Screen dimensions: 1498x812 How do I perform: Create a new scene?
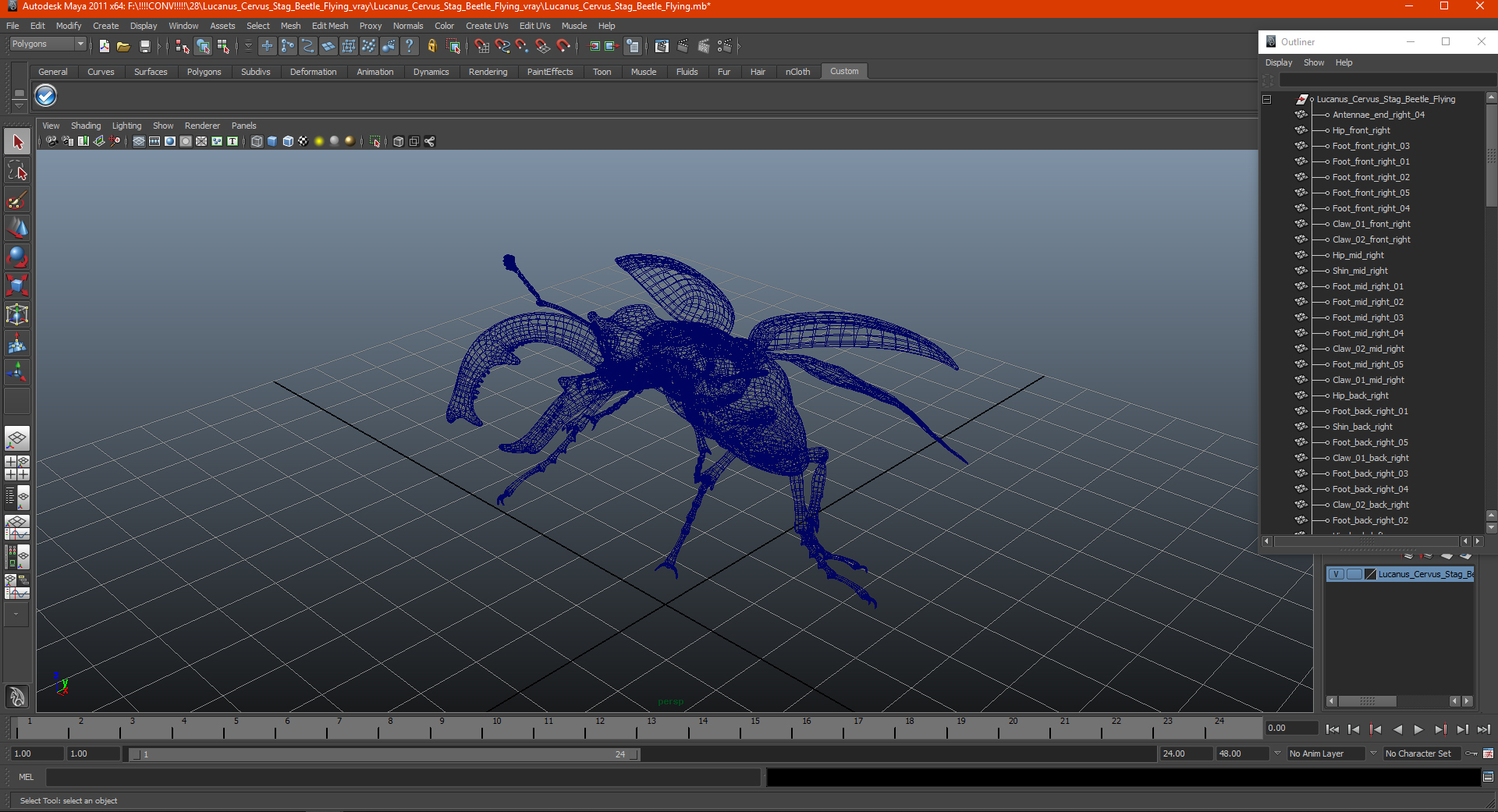pyautogui.click(x=104, y=47)
